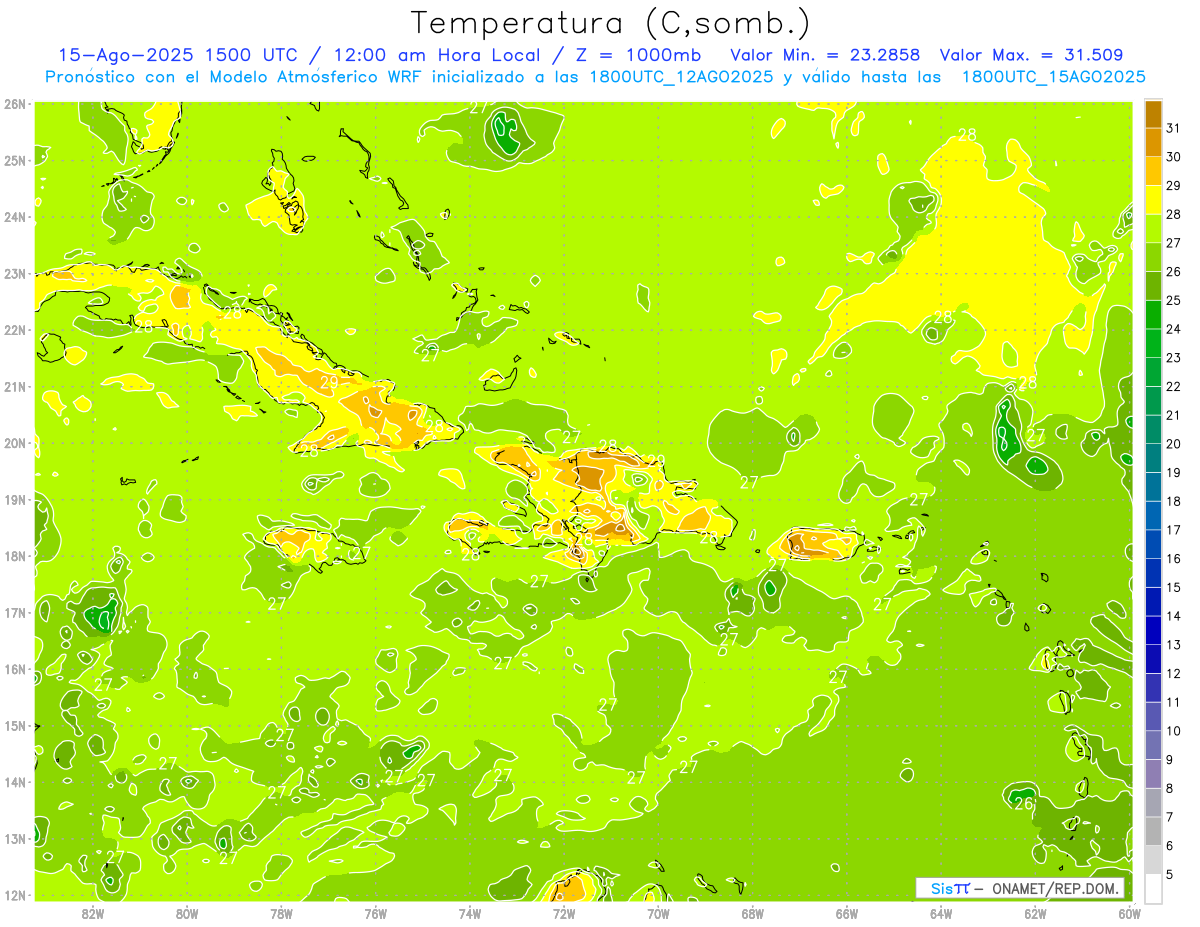Image resolution: width=1200 pixels, height=927 pixels.
Task: Click the longitude axis label '64W'
Action: [940, 913]
